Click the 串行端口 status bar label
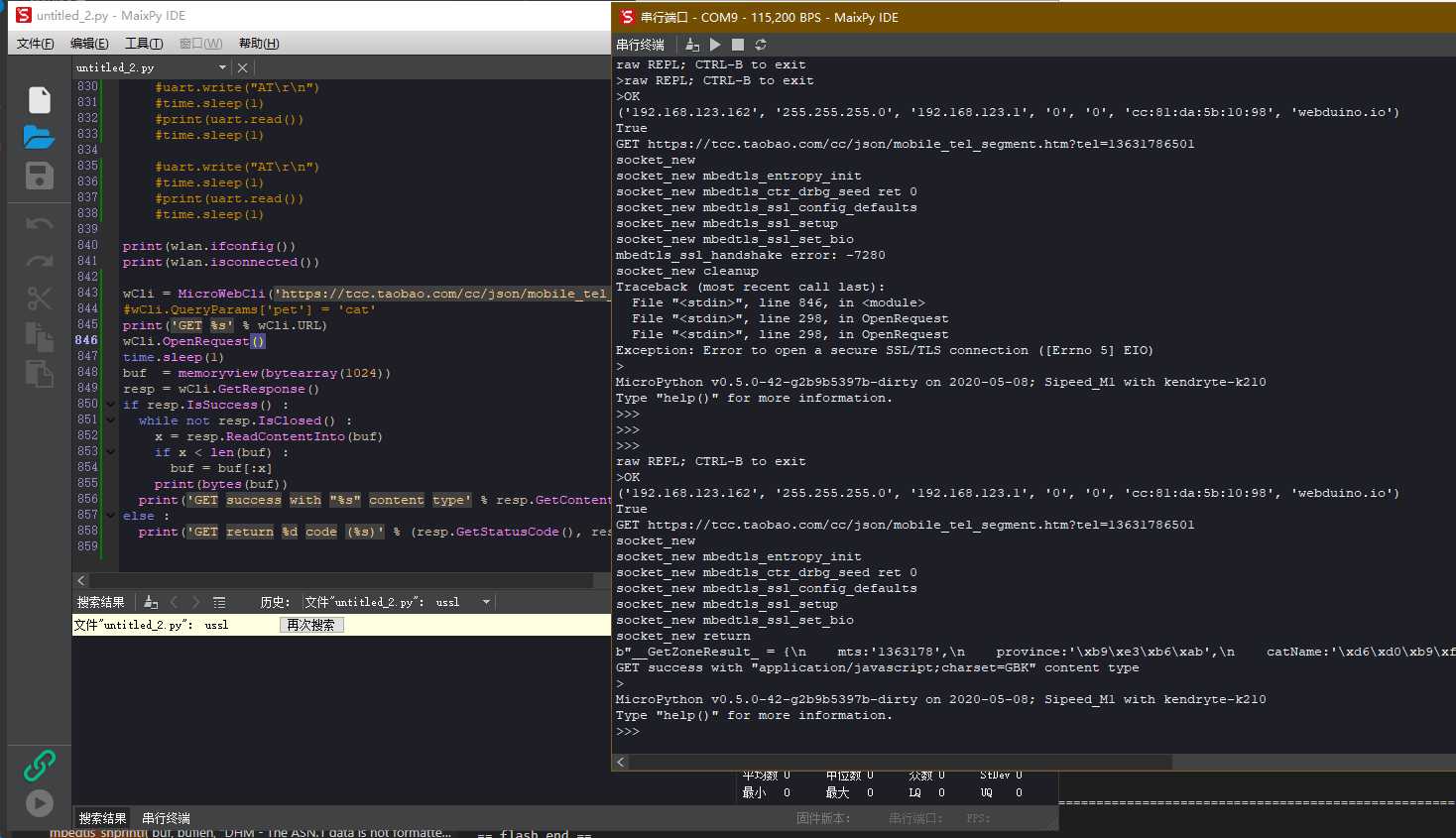The height and width of the screenshot is (838, 1456). coord(914,818)
